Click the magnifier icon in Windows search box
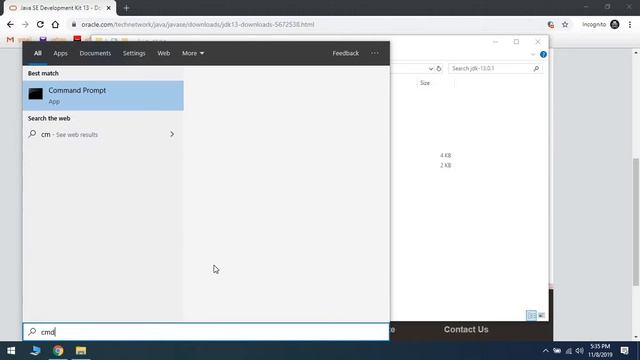Viewport: 640px width, 360px height. 32,331
